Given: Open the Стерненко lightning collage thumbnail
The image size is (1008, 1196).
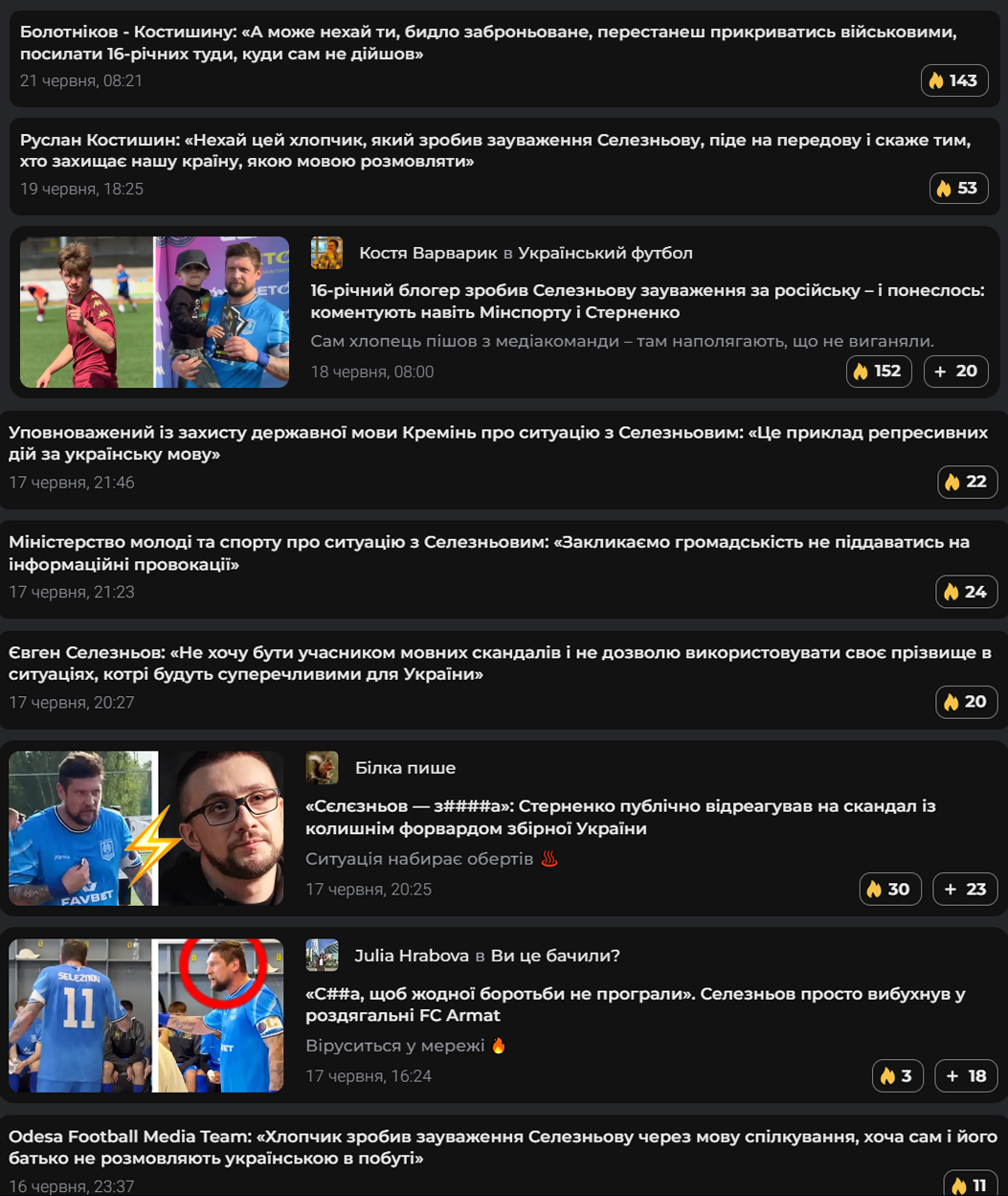Looking at the screenshot, I should coord(146,828).
